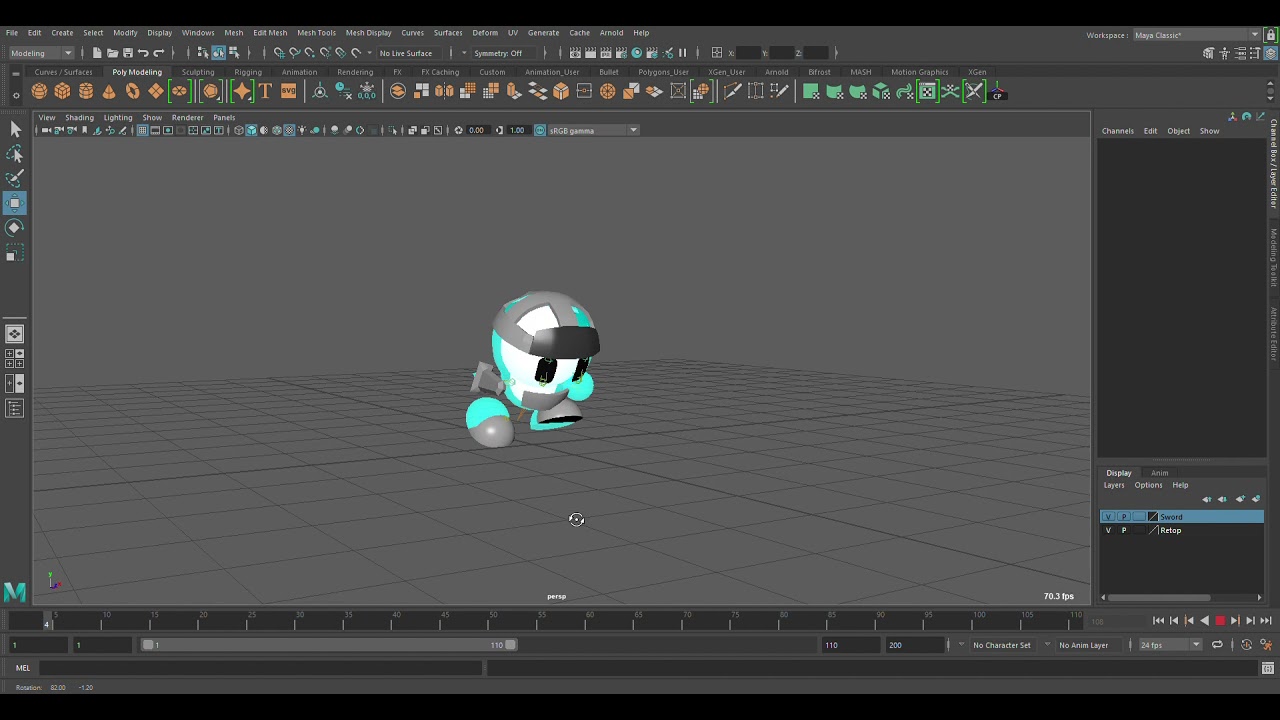Image resolution: width=1280 pixels, height=720 pixels.
Task: Open the Modeling menu set dropdown
Action: 41,53
